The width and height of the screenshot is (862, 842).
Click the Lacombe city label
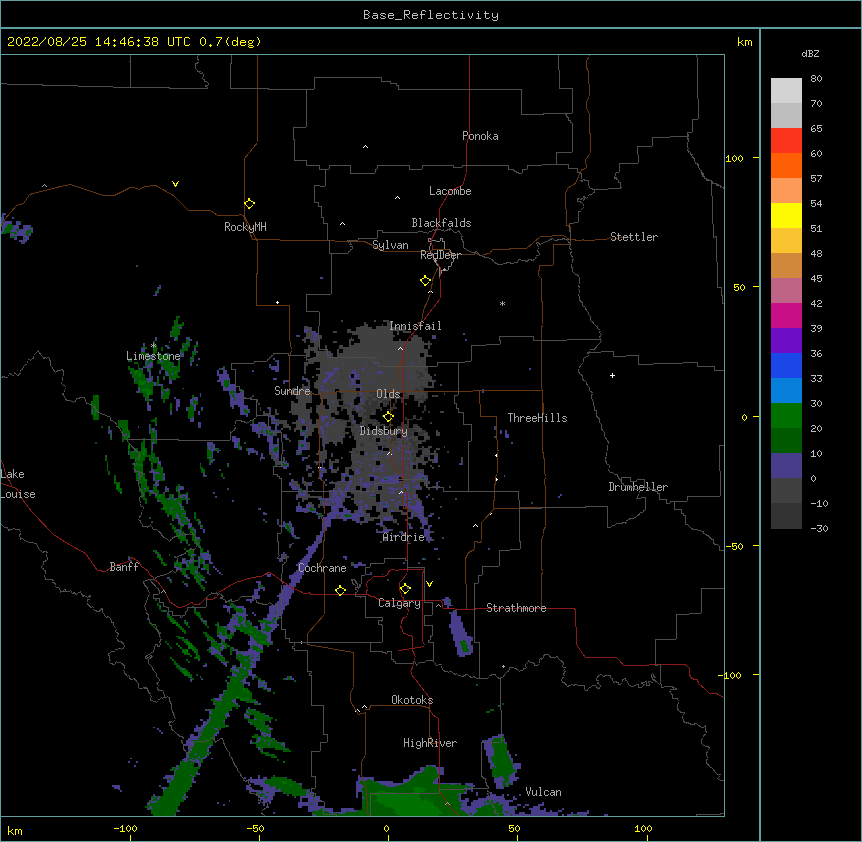pyautogui.click(x=450, y=191)
